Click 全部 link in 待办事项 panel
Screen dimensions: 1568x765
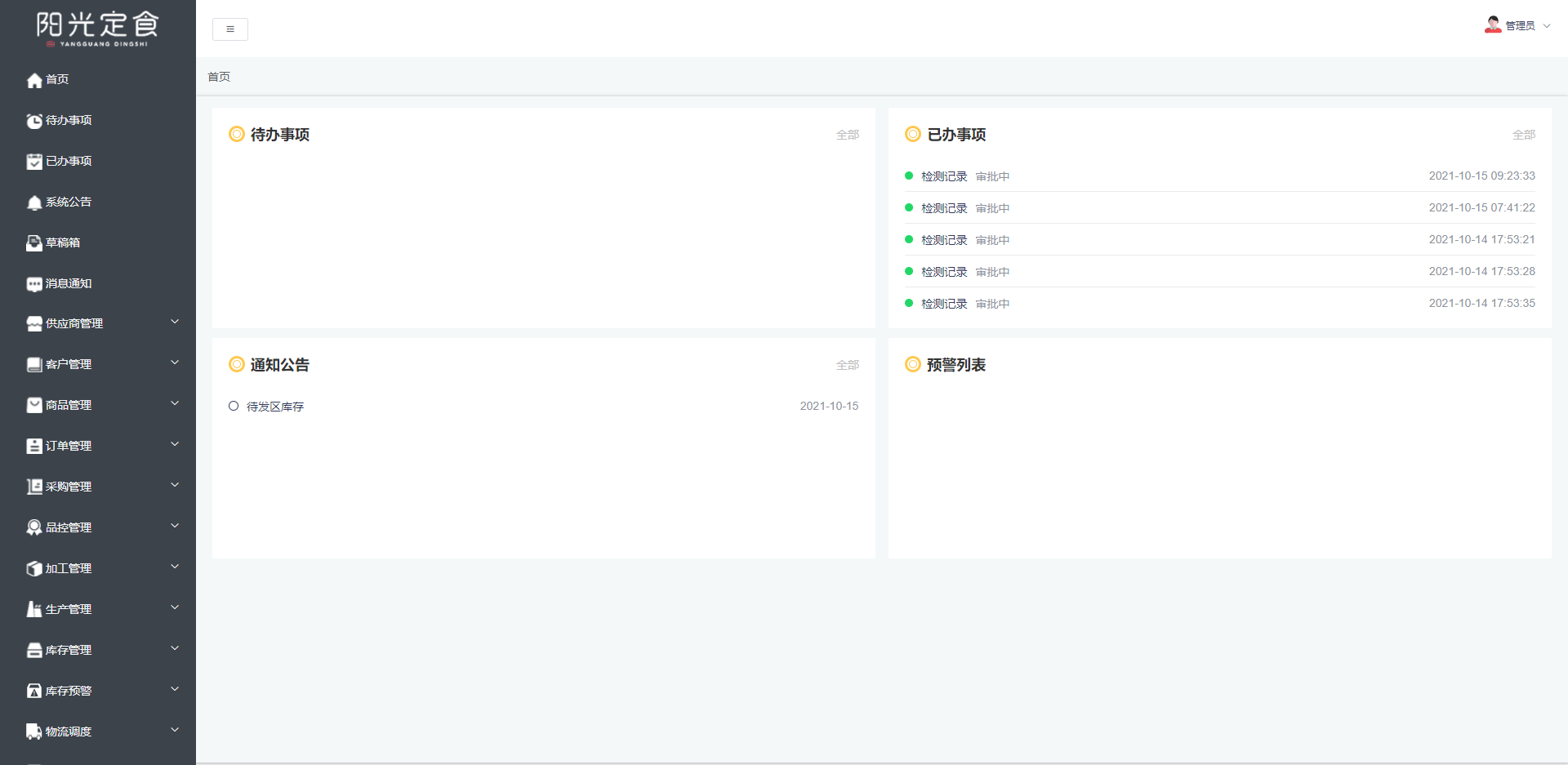click(847, 135)
